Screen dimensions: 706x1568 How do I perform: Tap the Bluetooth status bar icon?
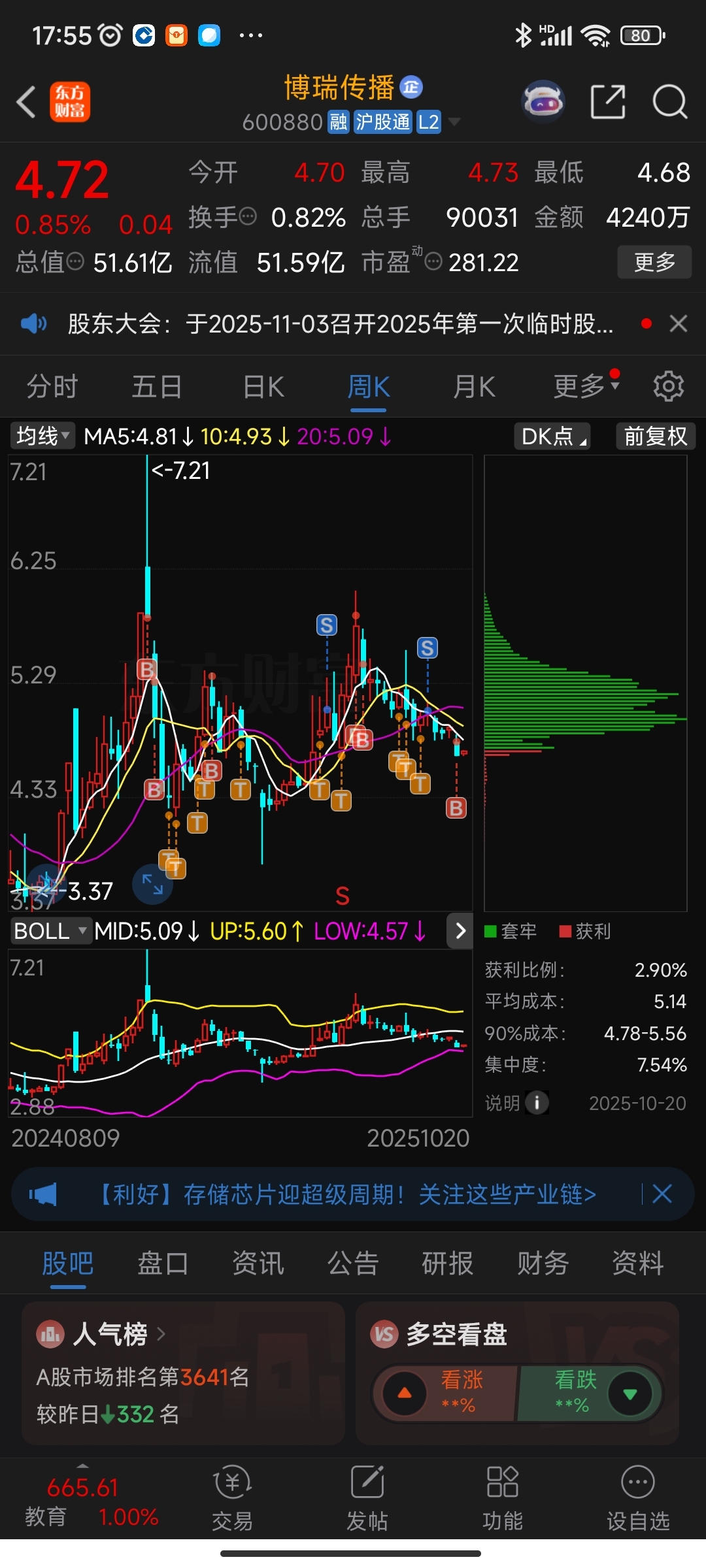pos(523,35)
